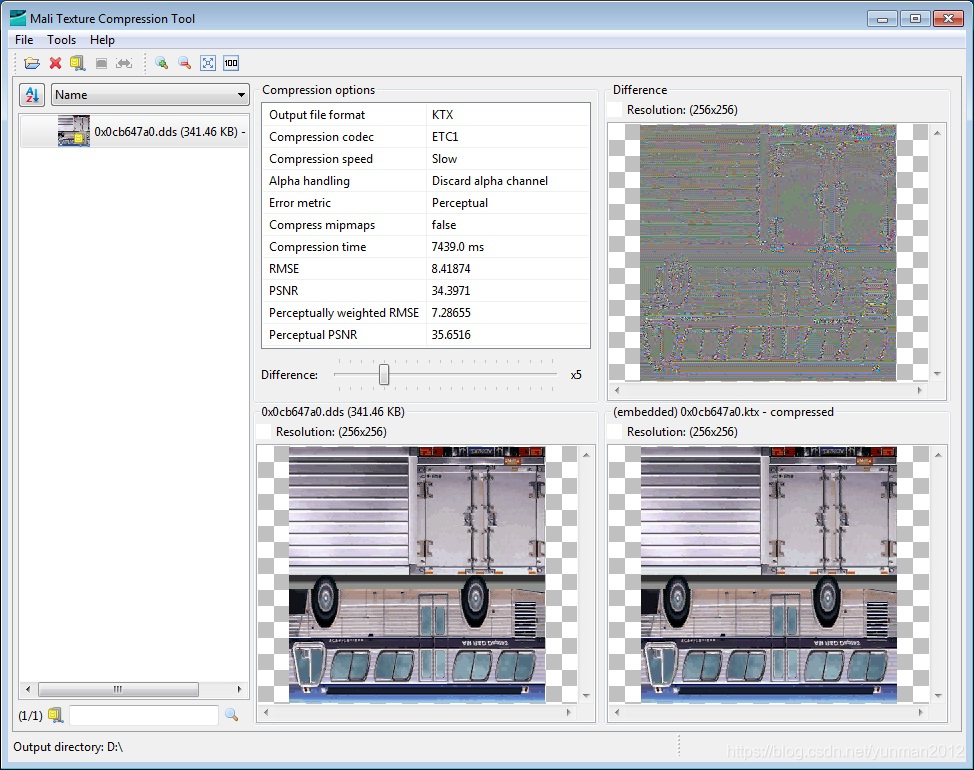Click the original dds image preview
This screenshot has width=974, height=770.
[417, 574]
